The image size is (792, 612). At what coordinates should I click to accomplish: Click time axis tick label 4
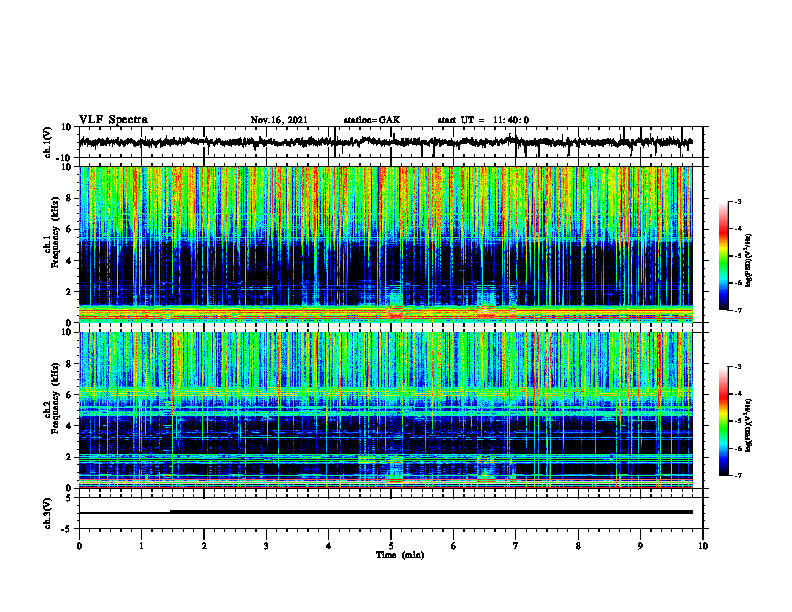click(328, 546)
